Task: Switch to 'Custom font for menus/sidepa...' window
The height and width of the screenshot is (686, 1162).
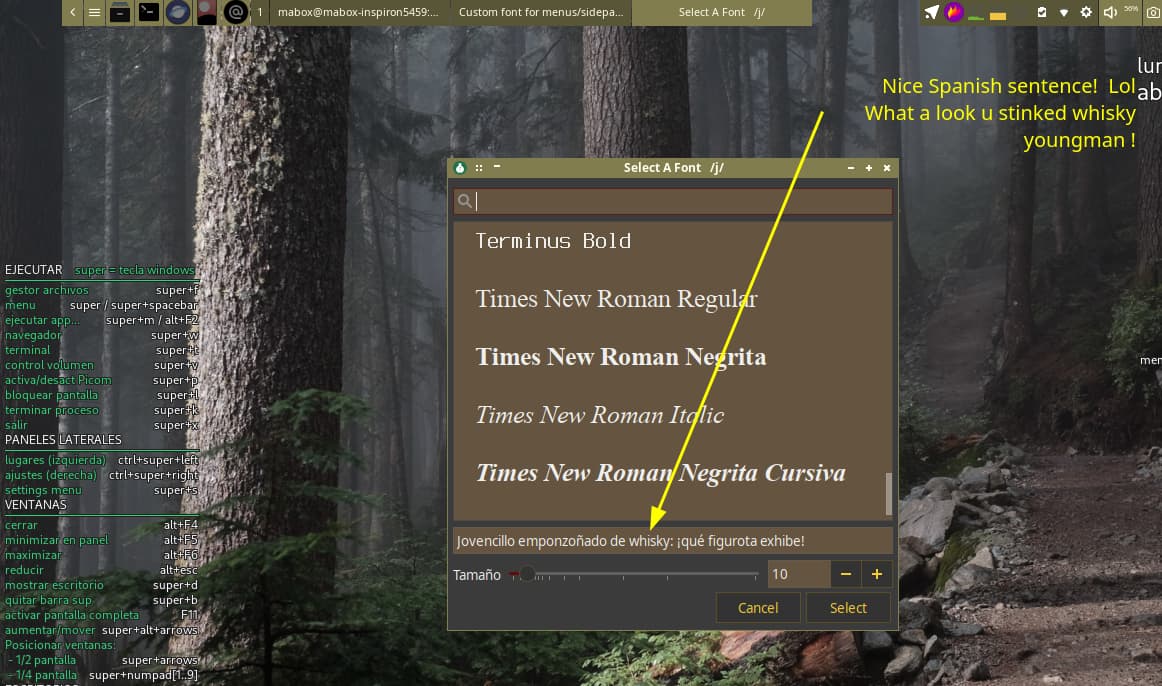Action: point(540,13)
